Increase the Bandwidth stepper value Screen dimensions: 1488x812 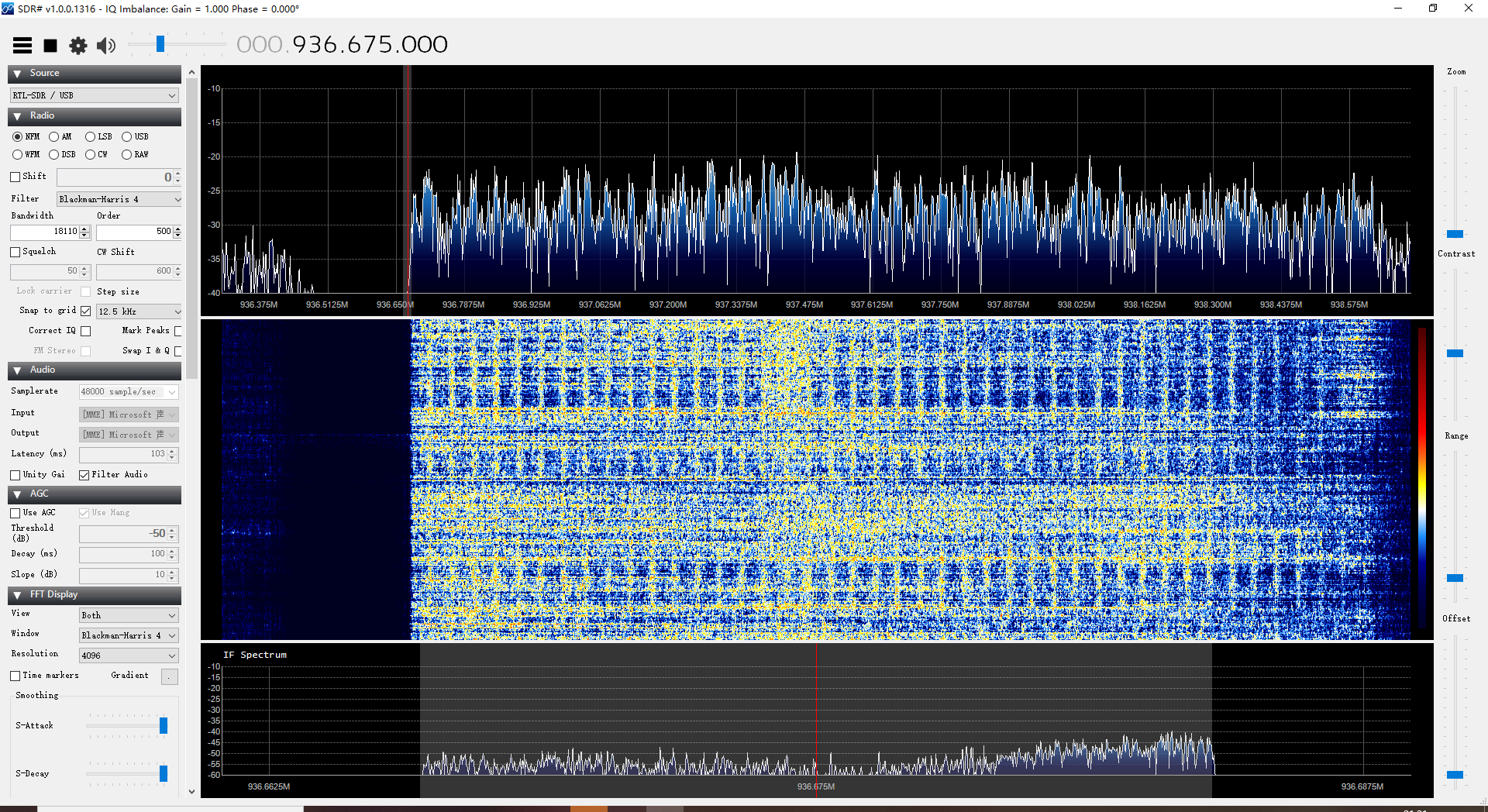point(85,229)
